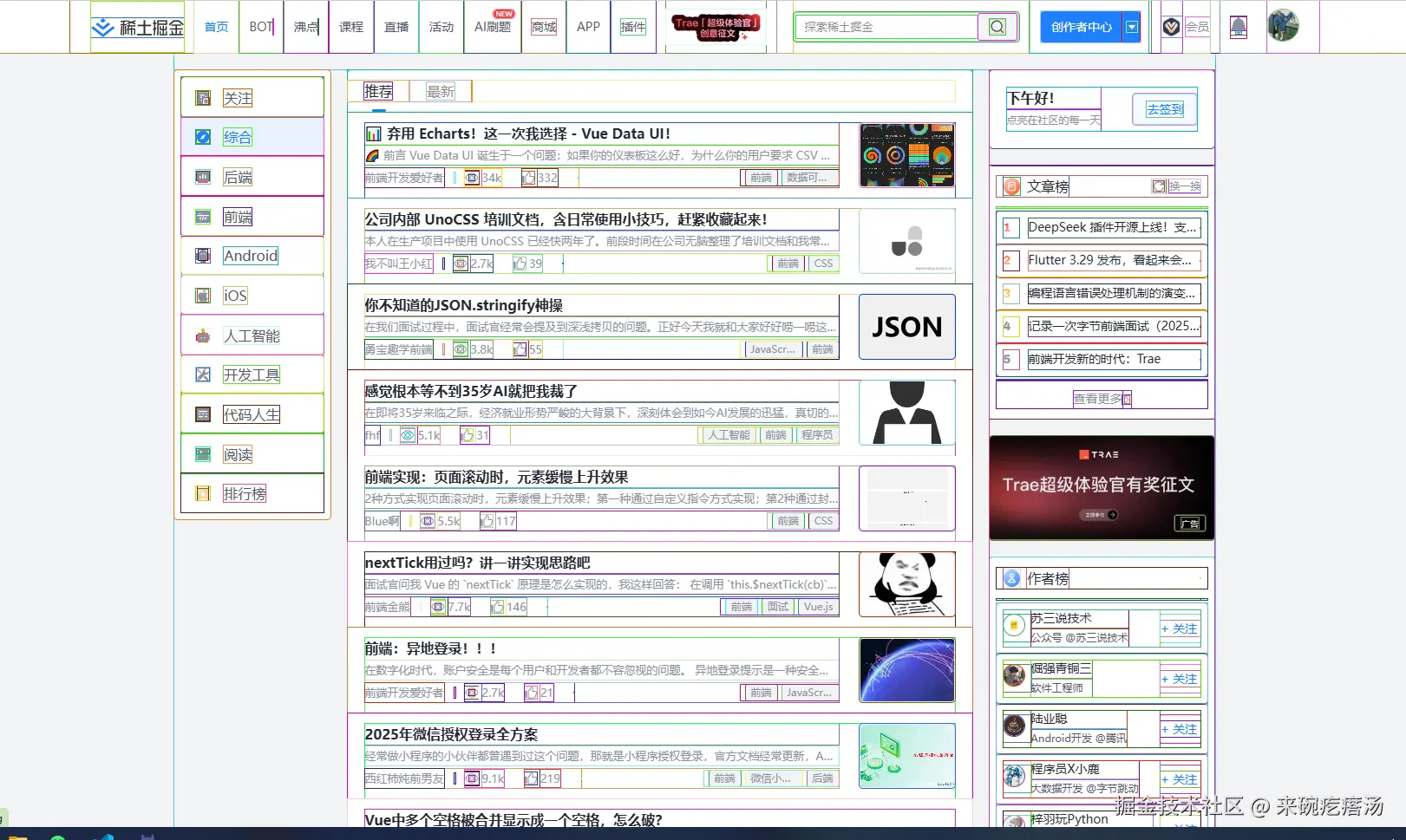Viewport: 1406px width, 840px height.
Task: Switch to the 推荐 tab
Action: click(x=378, y=91)
